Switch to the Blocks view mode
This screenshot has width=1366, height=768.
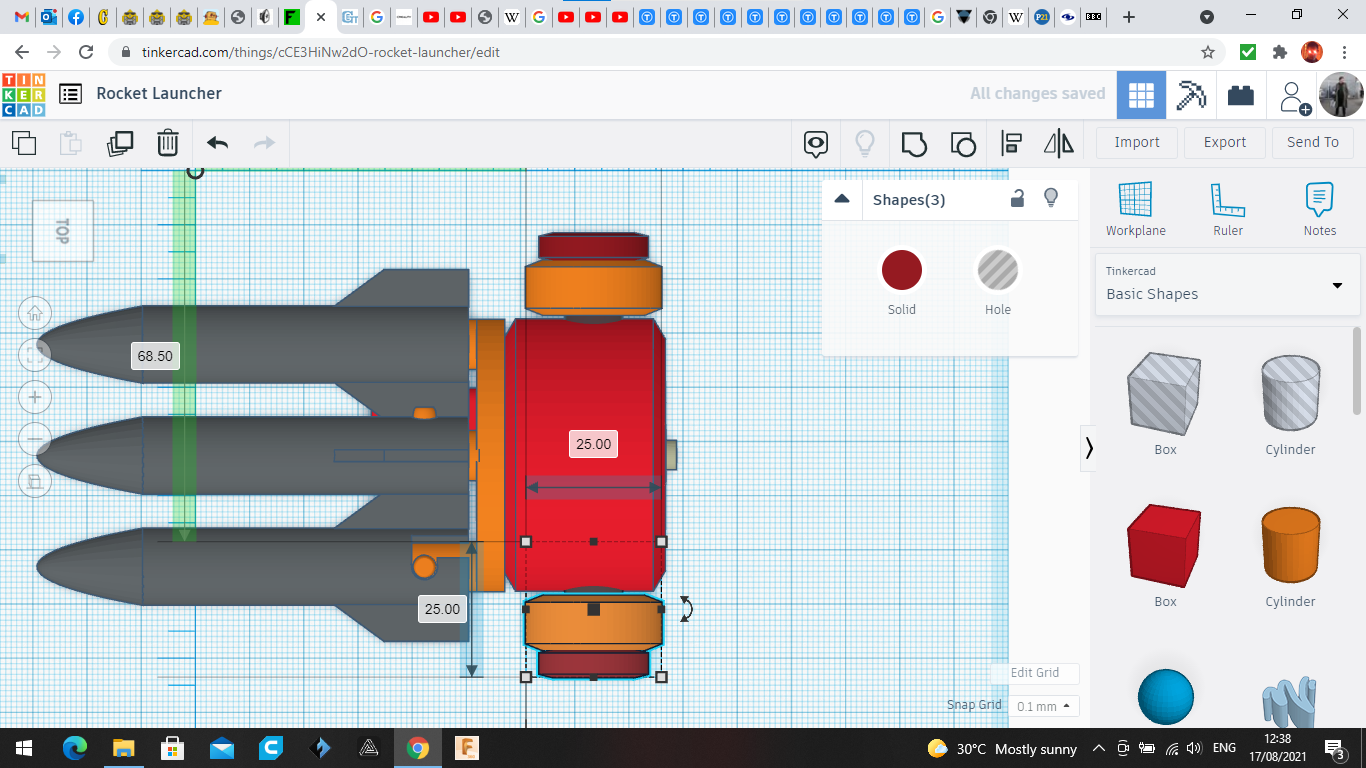pyautogui.click(x=1241, y=95)
